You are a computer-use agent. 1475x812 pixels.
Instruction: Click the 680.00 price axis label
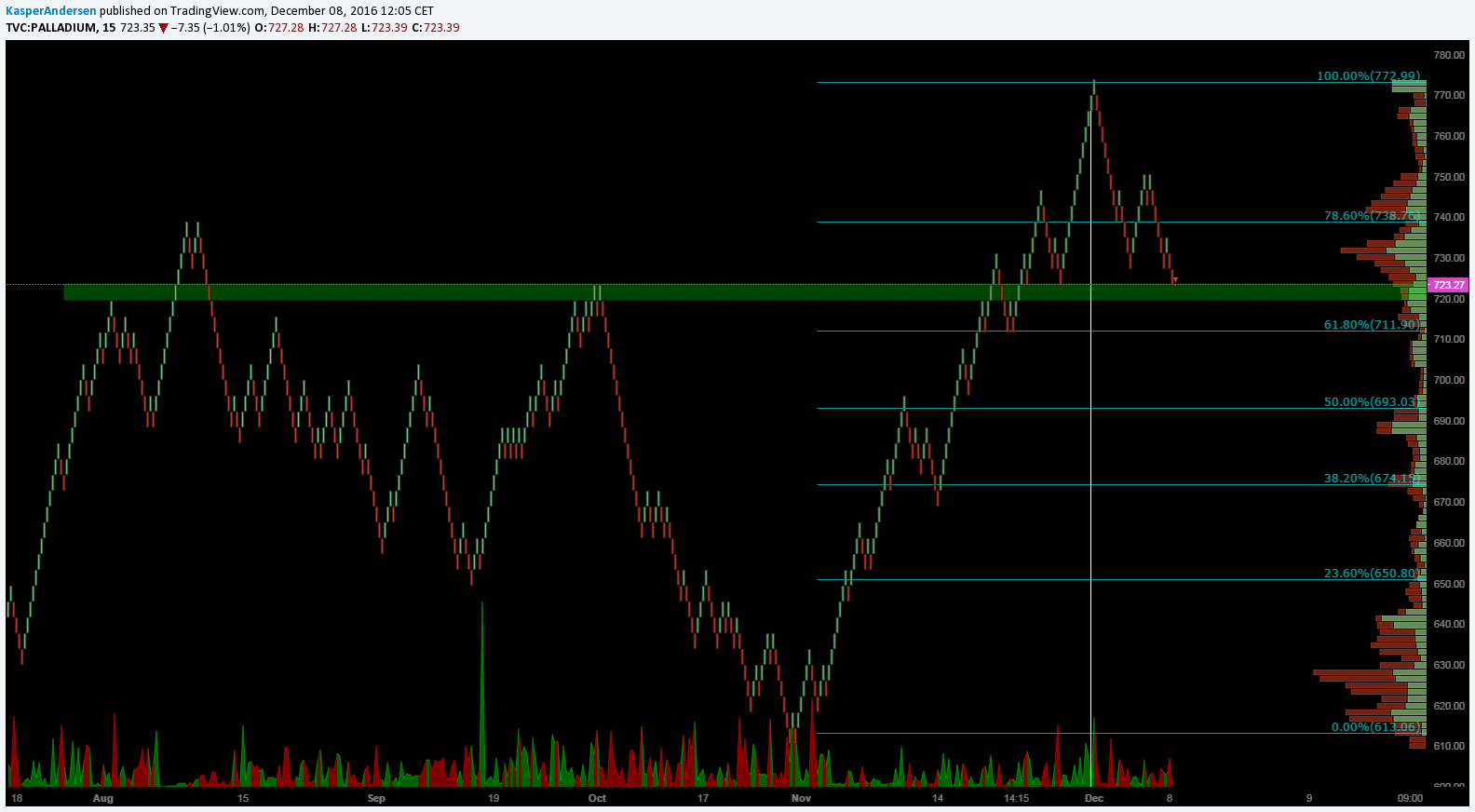click(1449, 461)
